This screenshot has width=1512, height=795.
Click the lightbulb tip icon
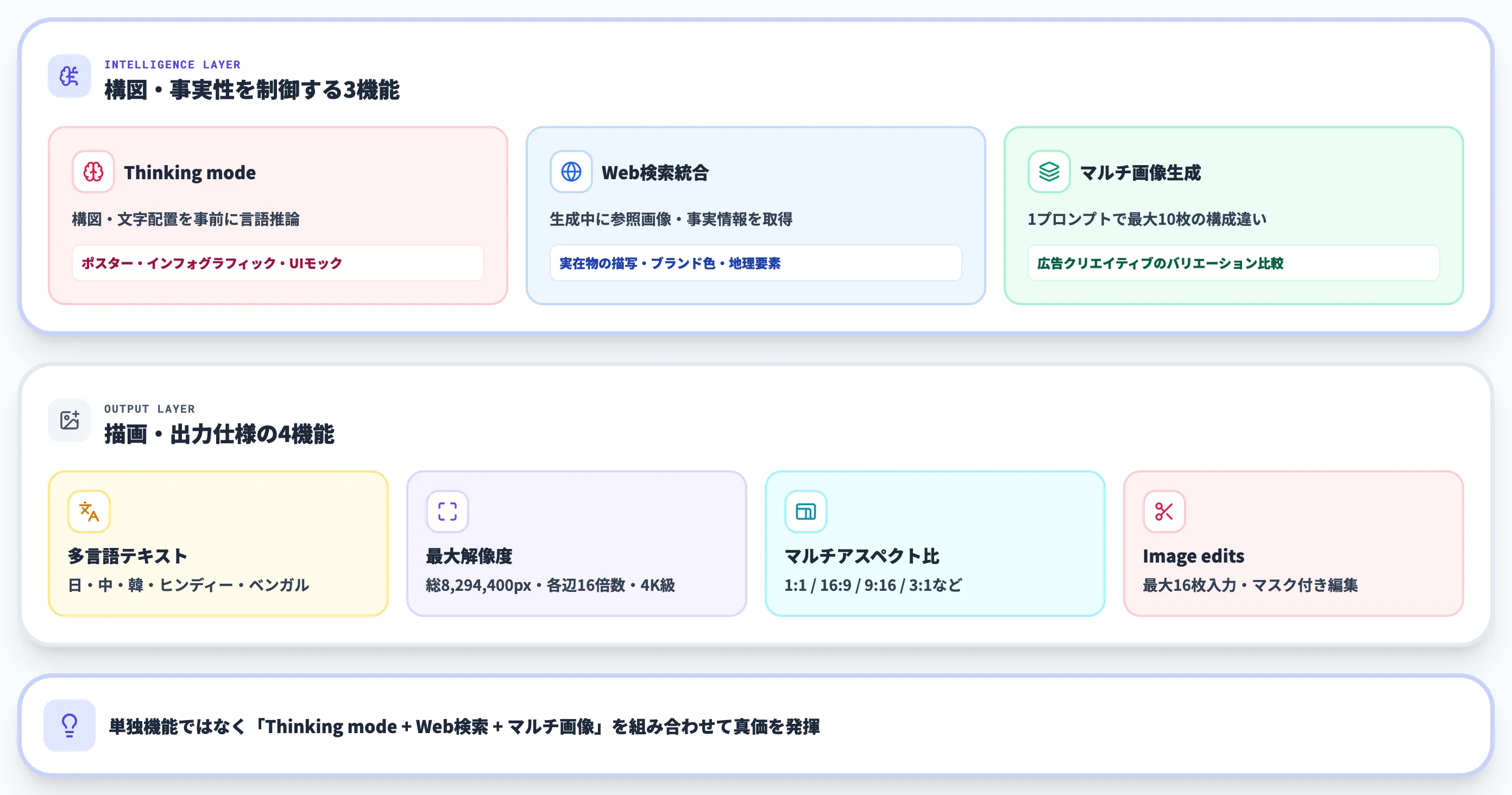point(68,726)
